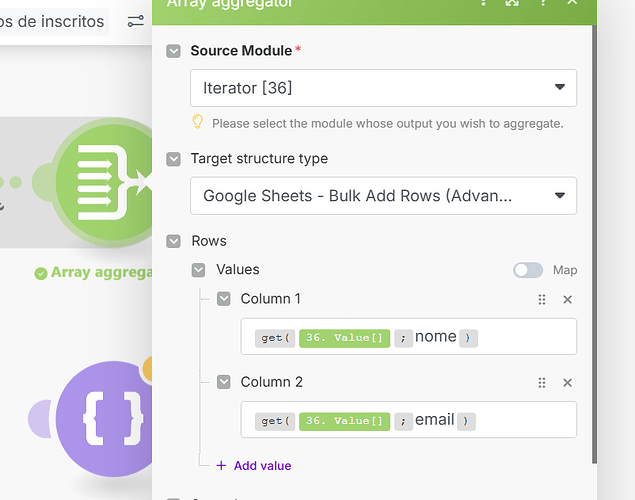This screenshot has height=500, width=635.
Task: Click the drag handle for Column 2
Action: pyautogui.click(x=542, y=382)
